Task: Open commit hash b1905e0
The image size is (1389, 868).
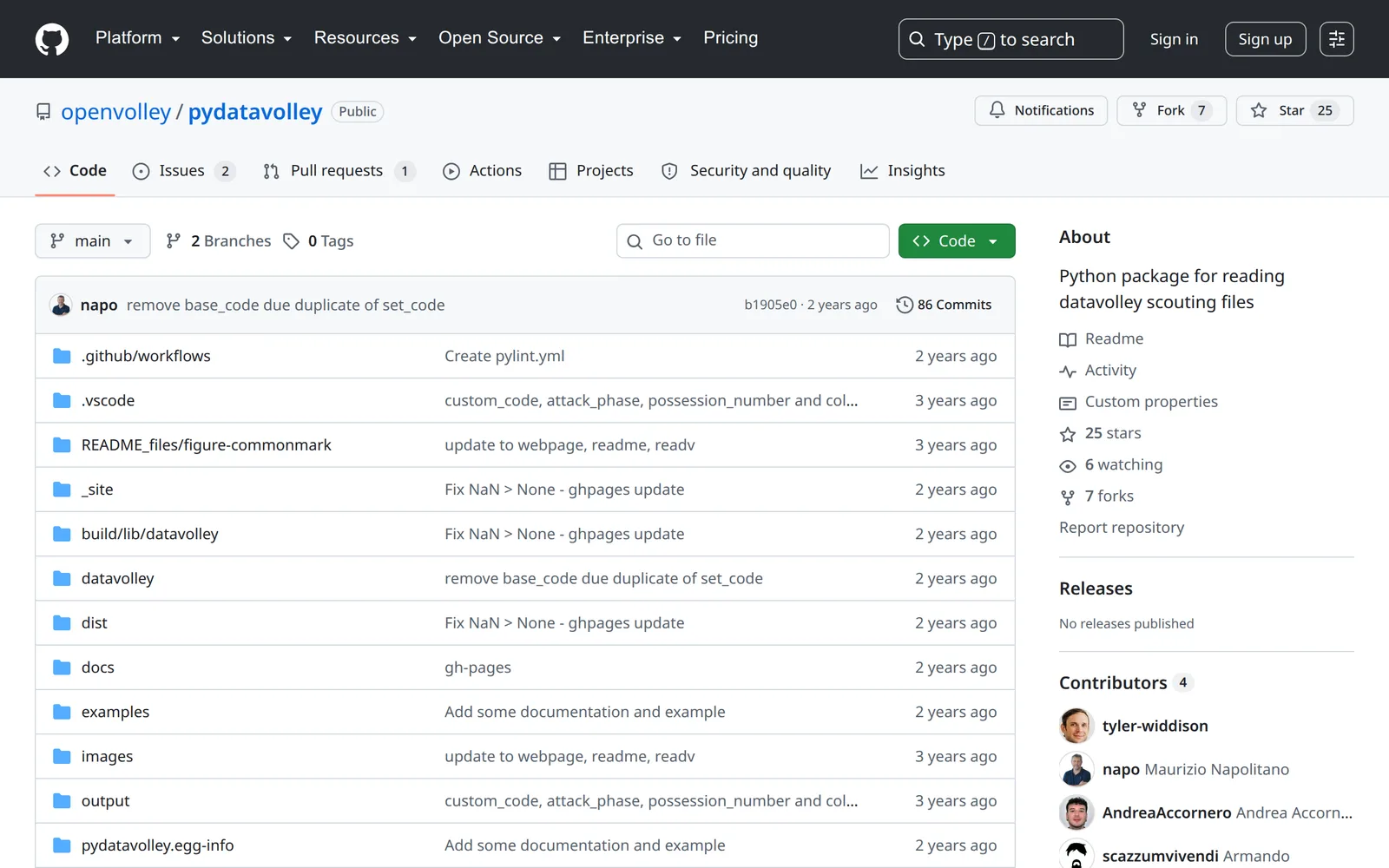Action: pyautogui.click(x=770, y=305)
